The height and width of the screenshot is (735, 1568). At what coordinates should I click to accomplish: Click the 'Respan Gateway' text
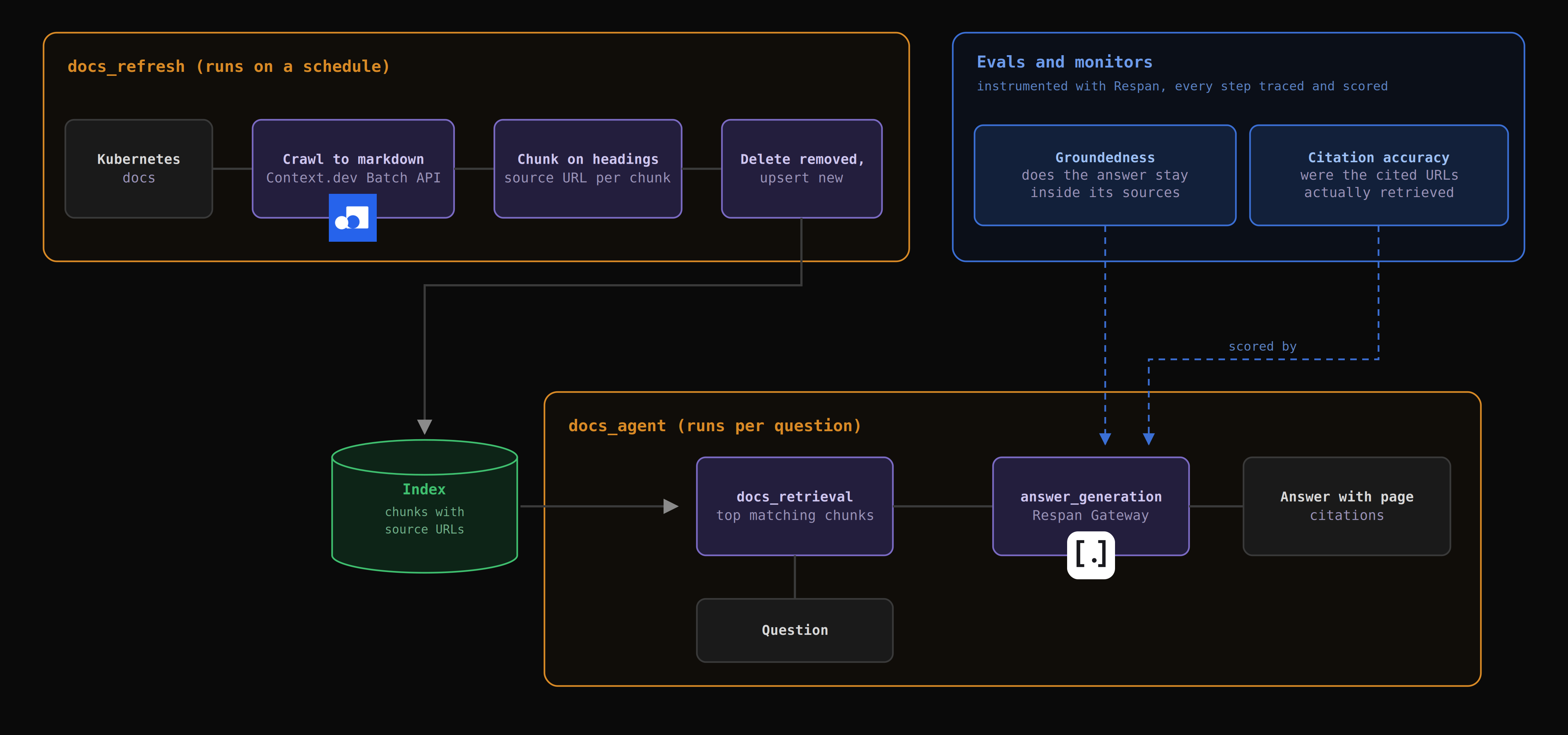pos(1091,515)
